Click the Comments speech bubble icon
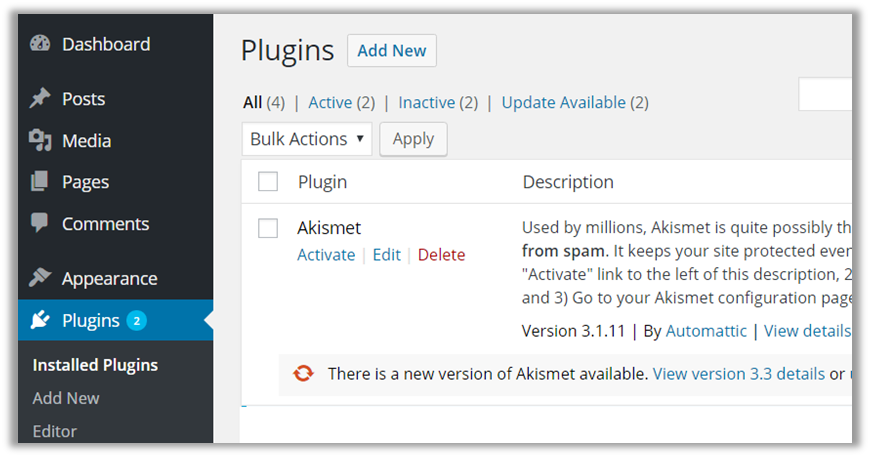 [x=40, y=224]
